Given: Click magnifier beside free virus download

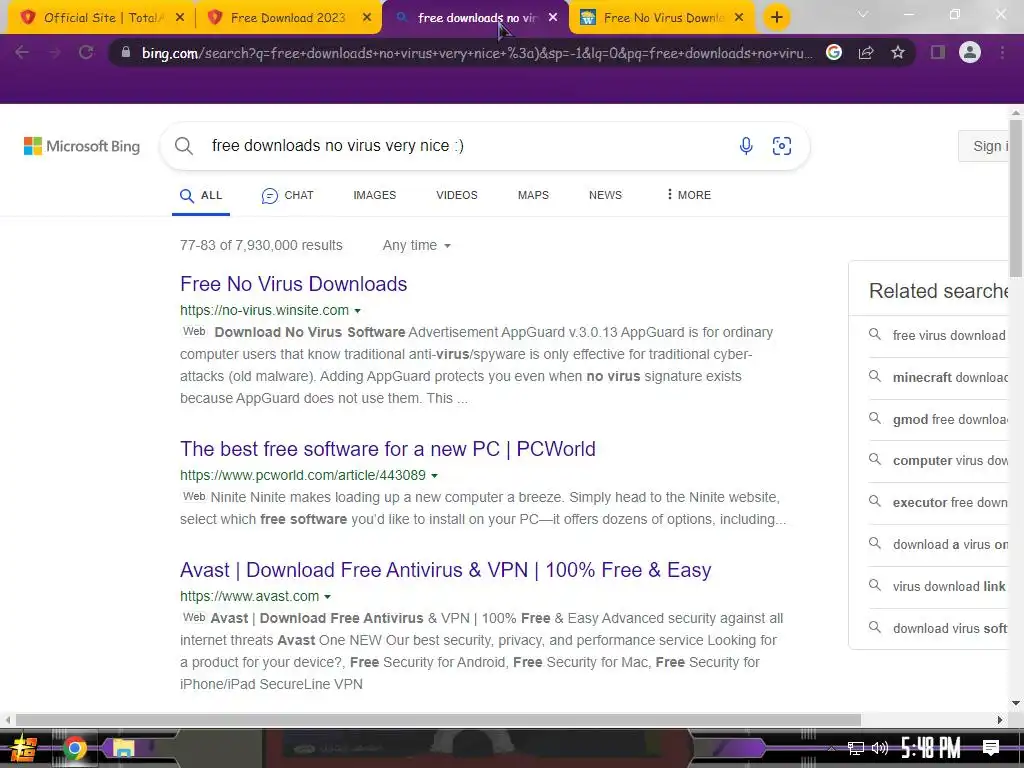Looking at the screenshot, I should click(874, 334).
